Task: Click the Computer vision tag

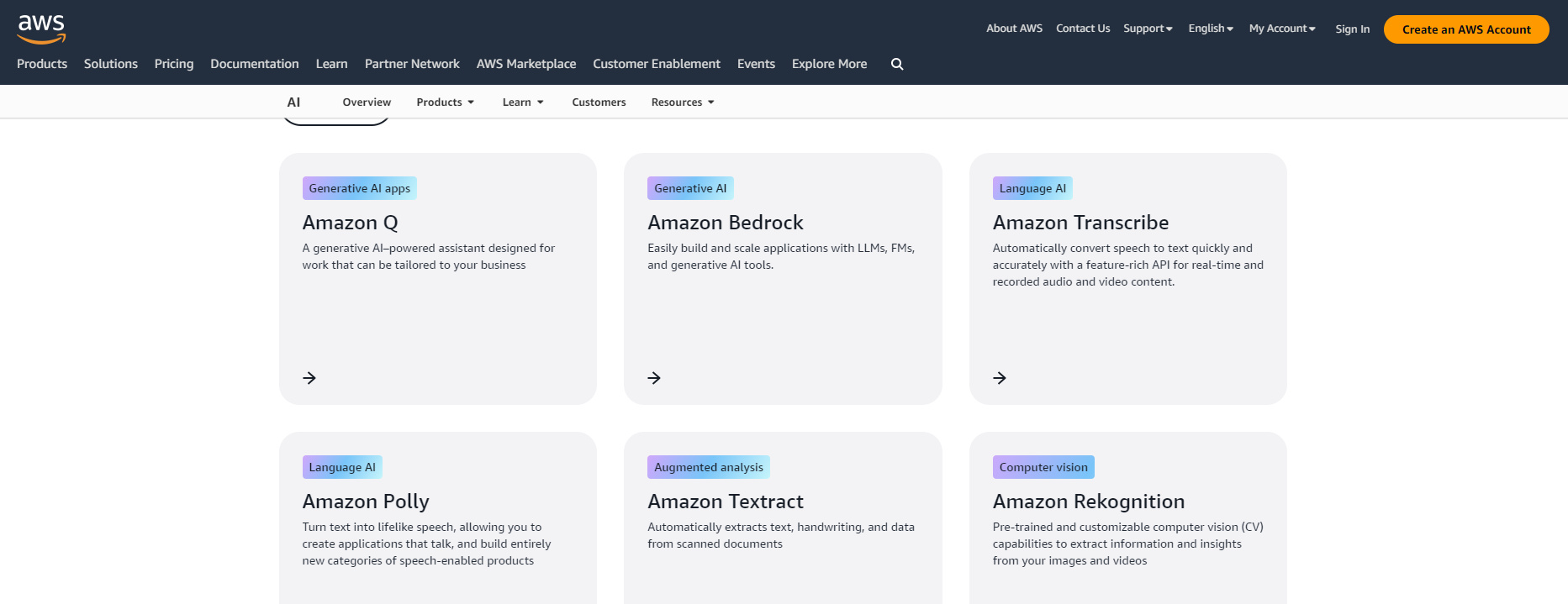Action: point(1043,467)
